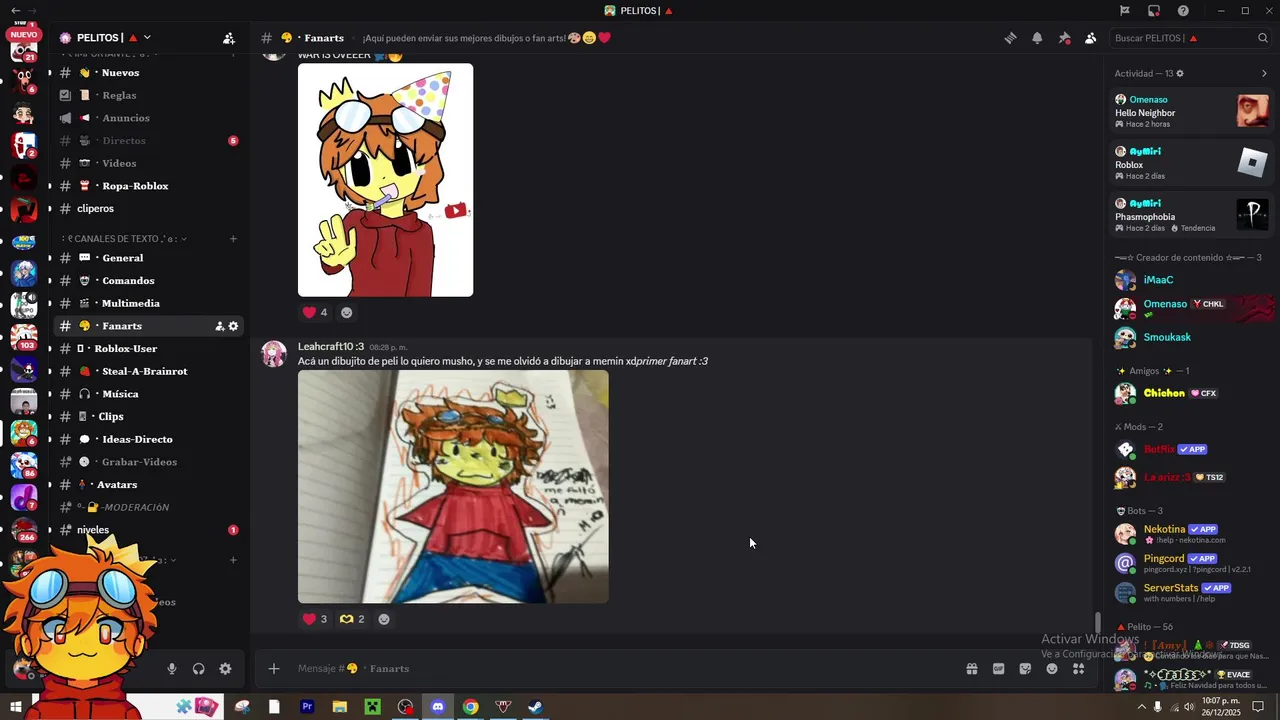
Task: Open notification settings bell icon
Action: coord(1037,38)
